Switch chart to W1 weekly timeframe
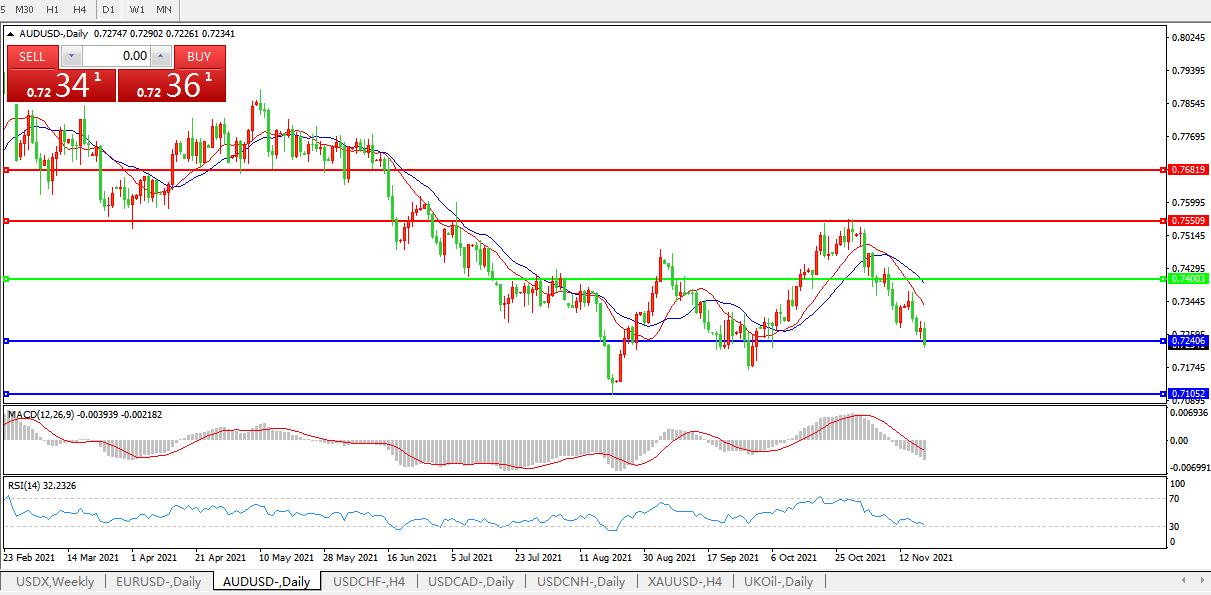1211x595 pixels. point(137,9)
